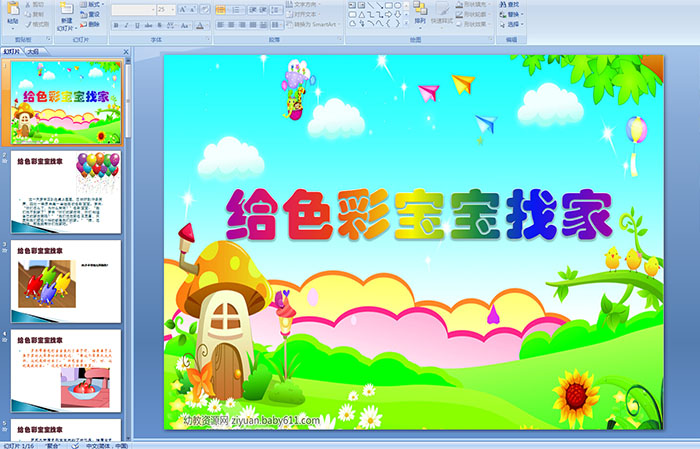This screenshot has width=700, height=449.
Task: Toggle Italic formatting
Action: pyautogui.click(x=126, y=25)
